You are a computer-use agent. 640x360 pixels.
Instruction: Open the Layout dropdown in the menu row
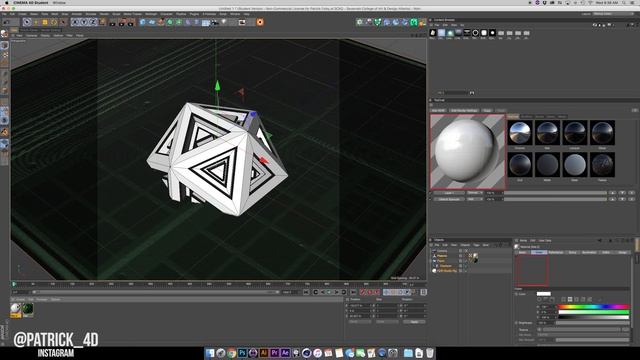click(613, 13)
